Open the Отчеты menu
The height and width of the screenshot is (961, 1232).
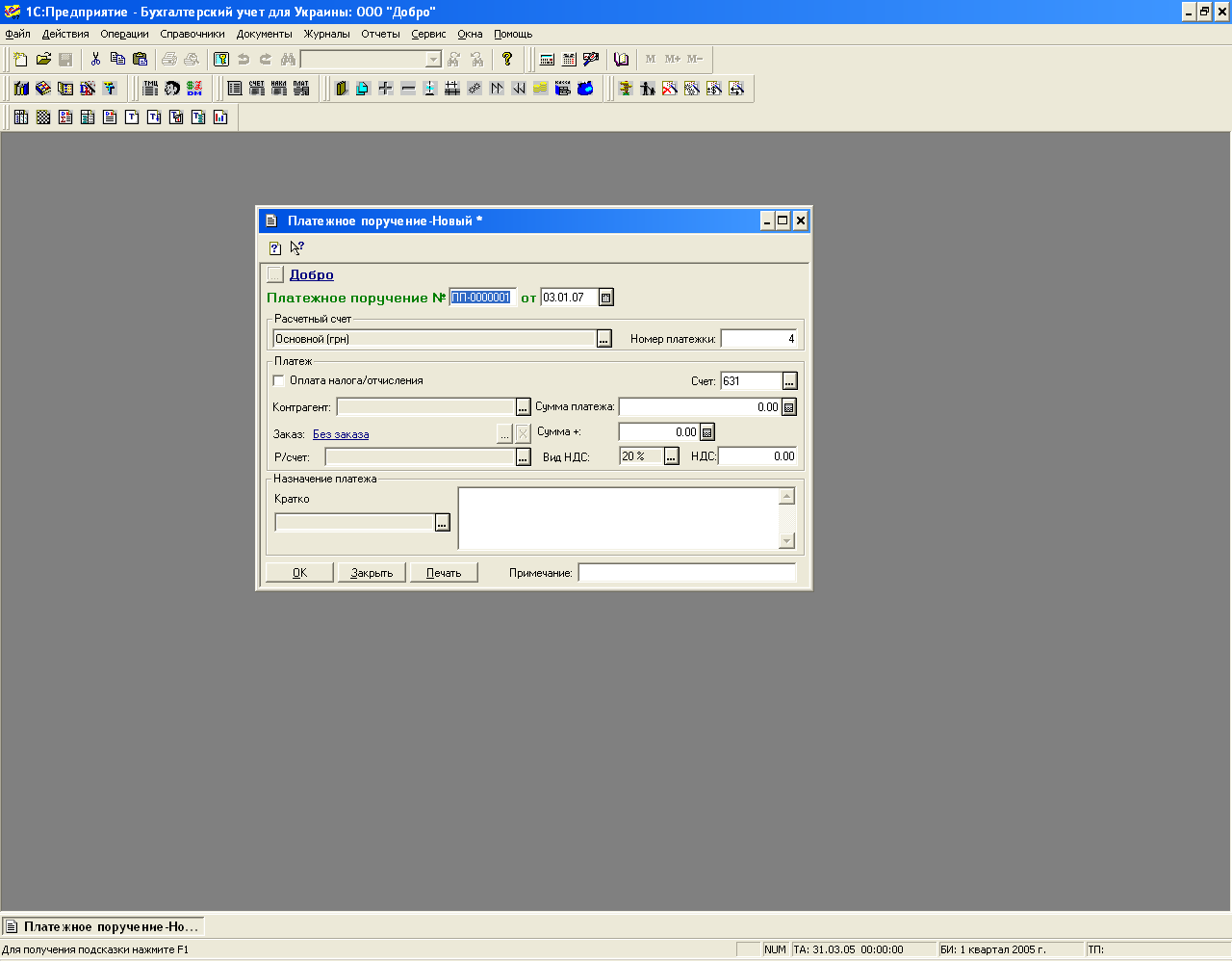(380, 34)
